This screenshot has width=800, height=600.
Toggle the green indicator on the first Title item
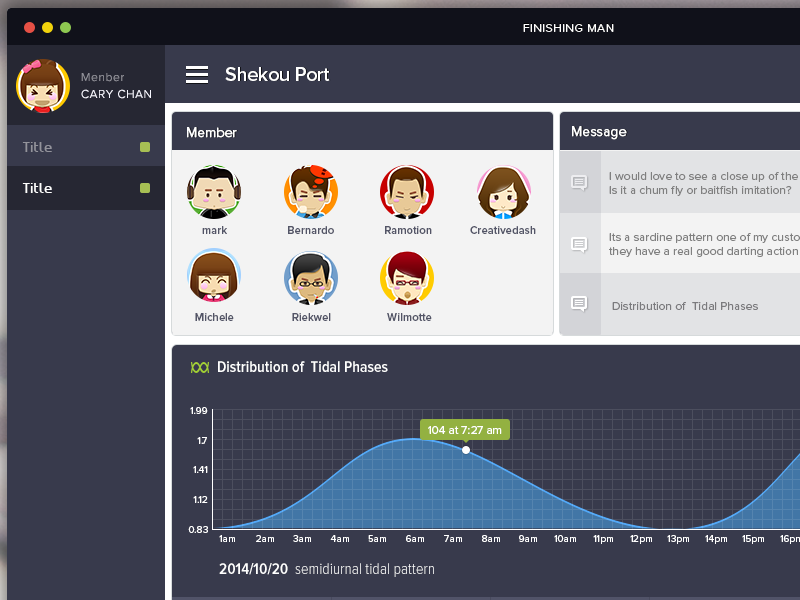(145, 147)
